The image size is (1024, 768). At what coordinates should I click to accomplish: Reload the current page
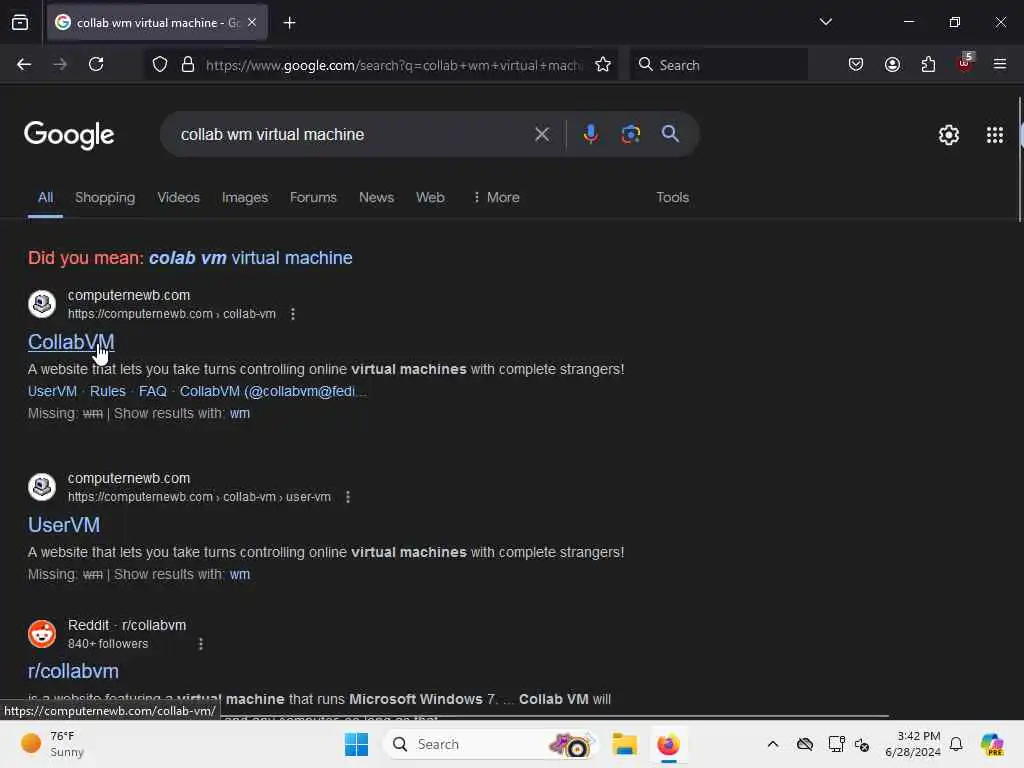click(96, 64)
